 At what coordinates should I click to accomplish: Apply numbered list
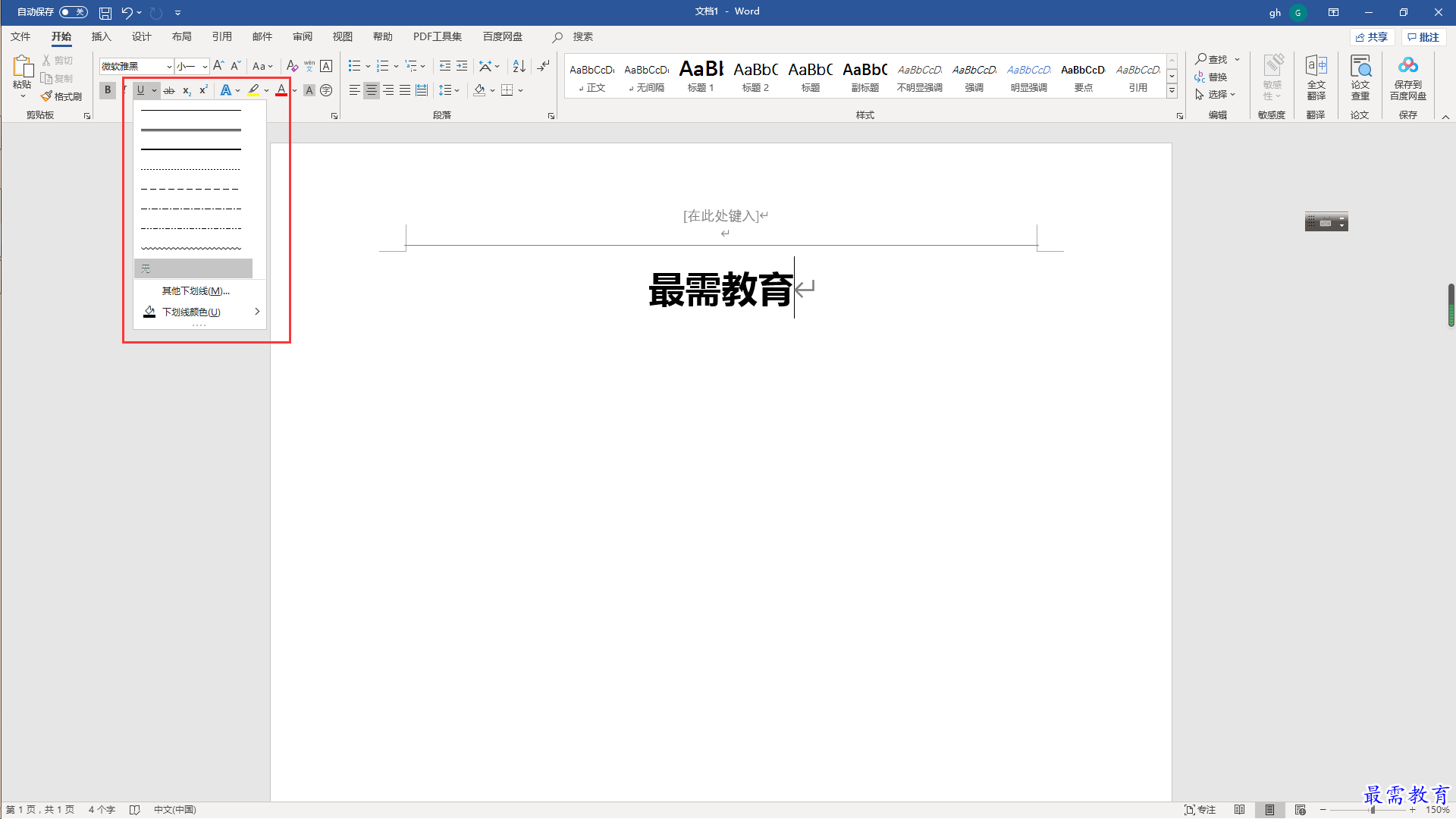tap(383, 66)
